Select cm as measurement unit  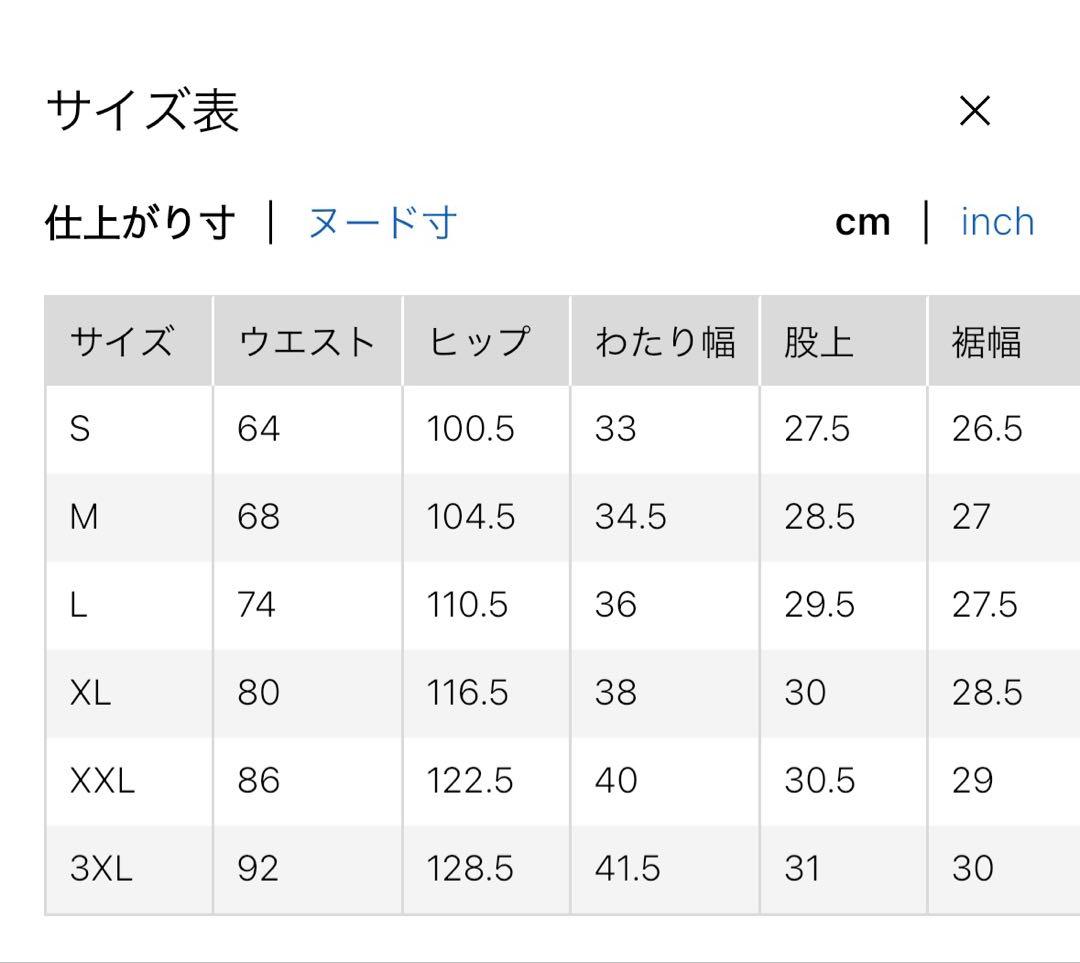tap(862, 222)
